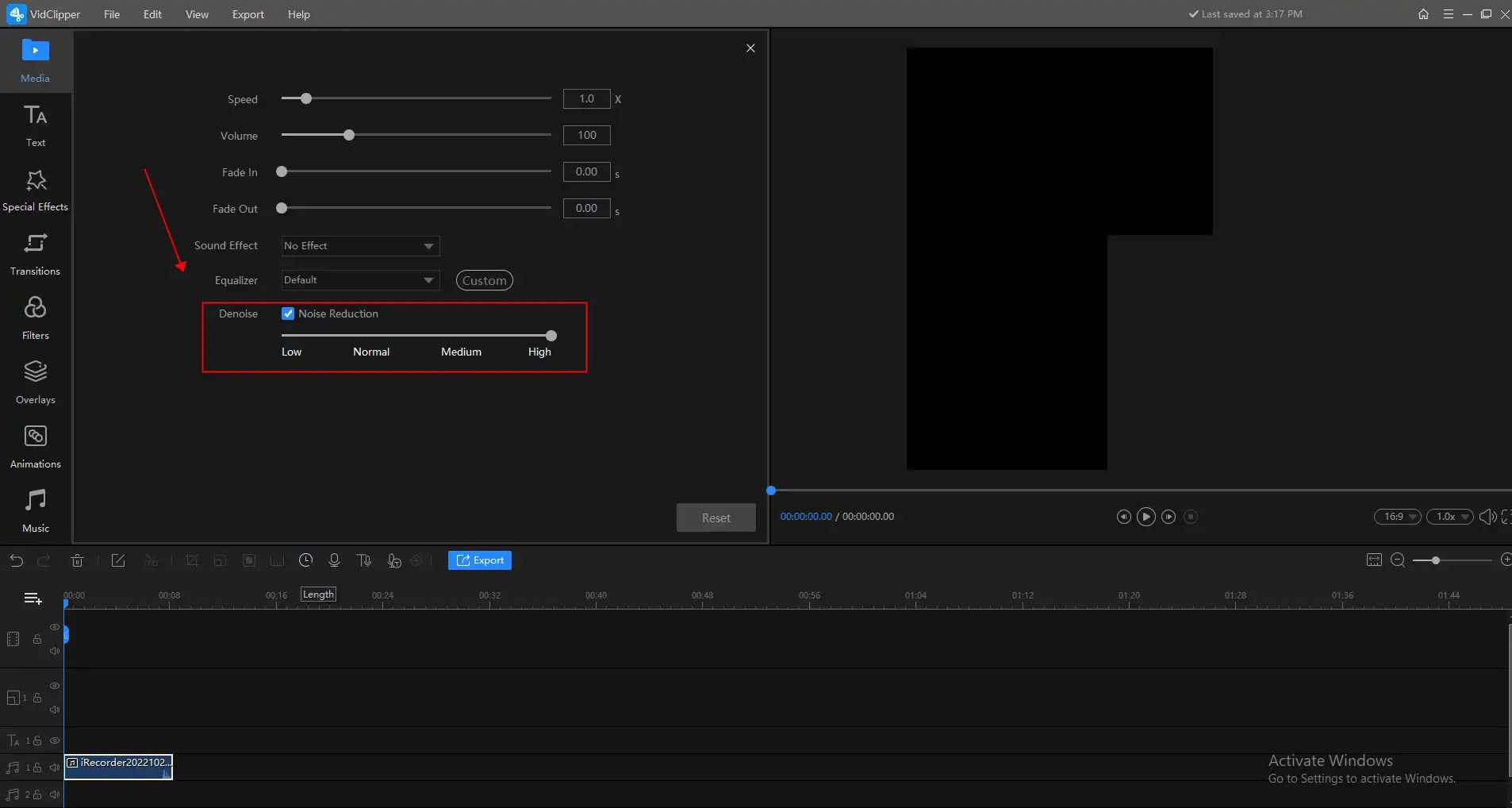The height and width of the screenshot is (808, 1512).
Task: Click the text-to-speech icon in the toolbar
Action: point(365,560)
